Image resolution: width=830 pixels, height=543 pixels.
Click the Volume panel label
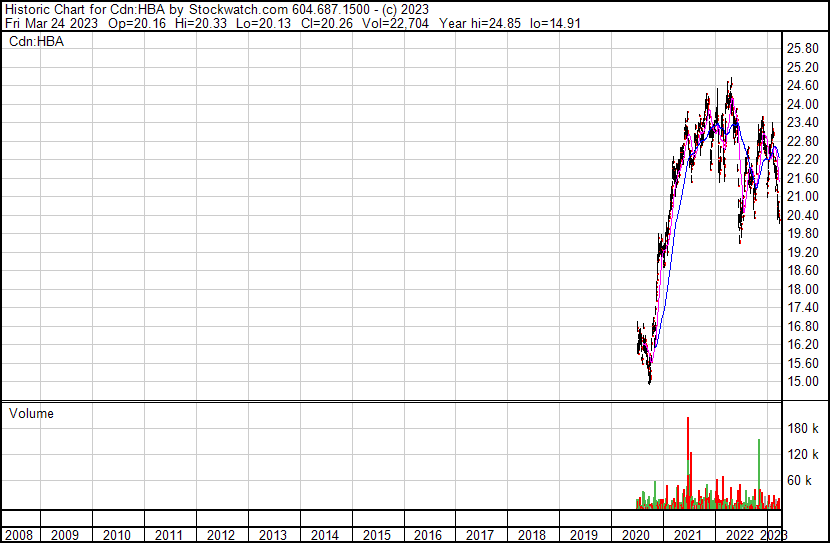click(31, 413)
